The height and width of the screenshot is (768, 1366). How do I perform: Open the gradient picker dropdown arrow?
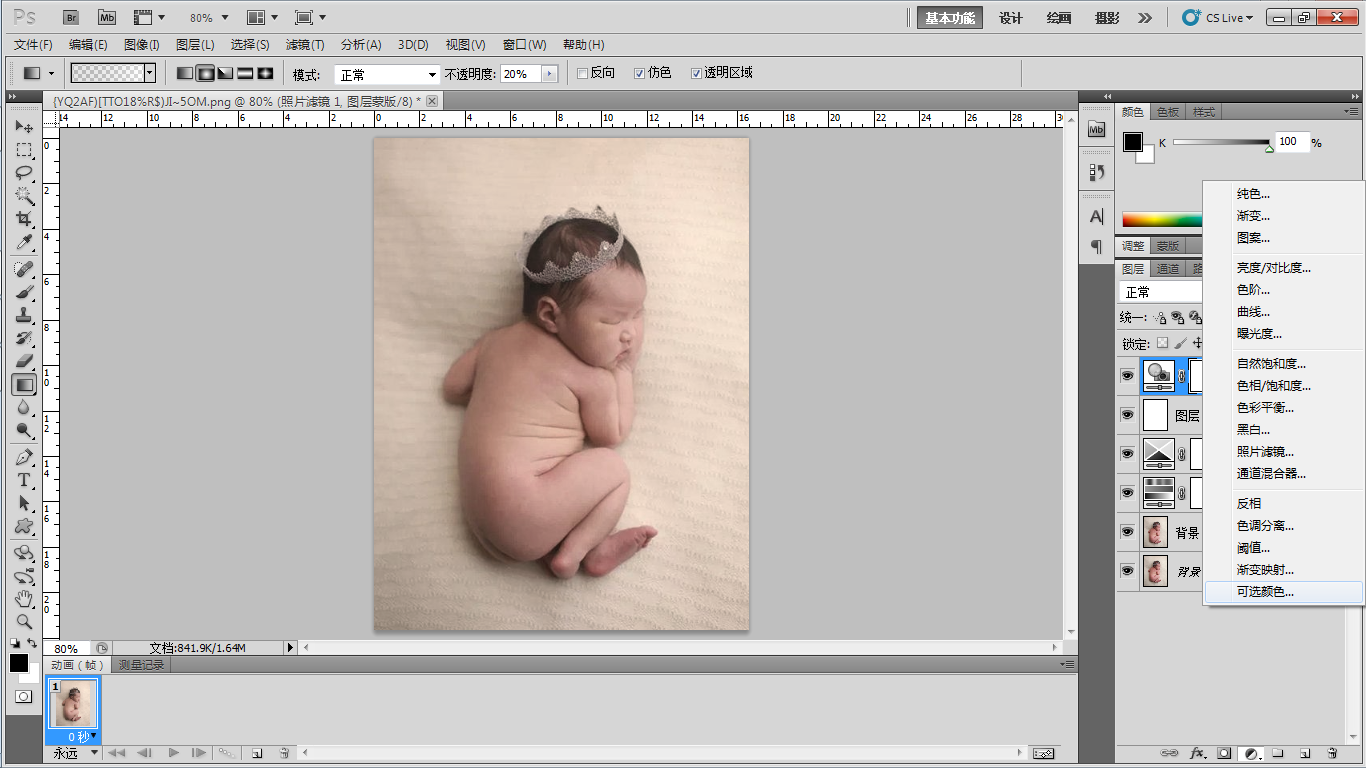pos(150,73)
